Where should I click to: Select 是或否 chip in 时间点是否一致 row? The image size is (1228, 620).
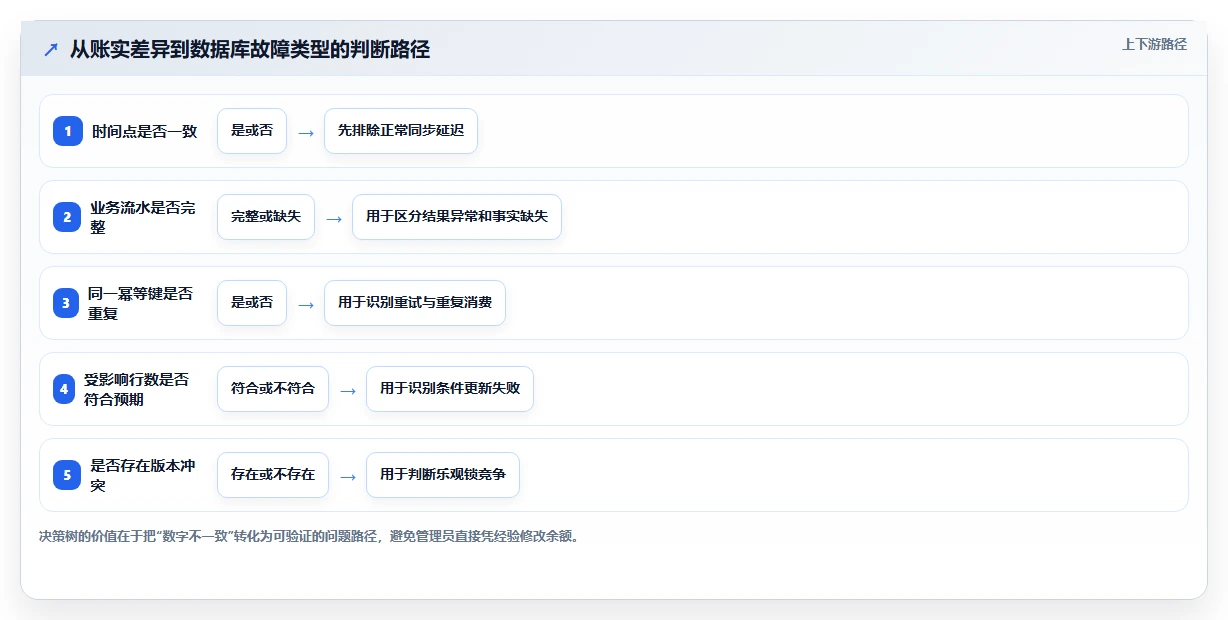(252, 131)
